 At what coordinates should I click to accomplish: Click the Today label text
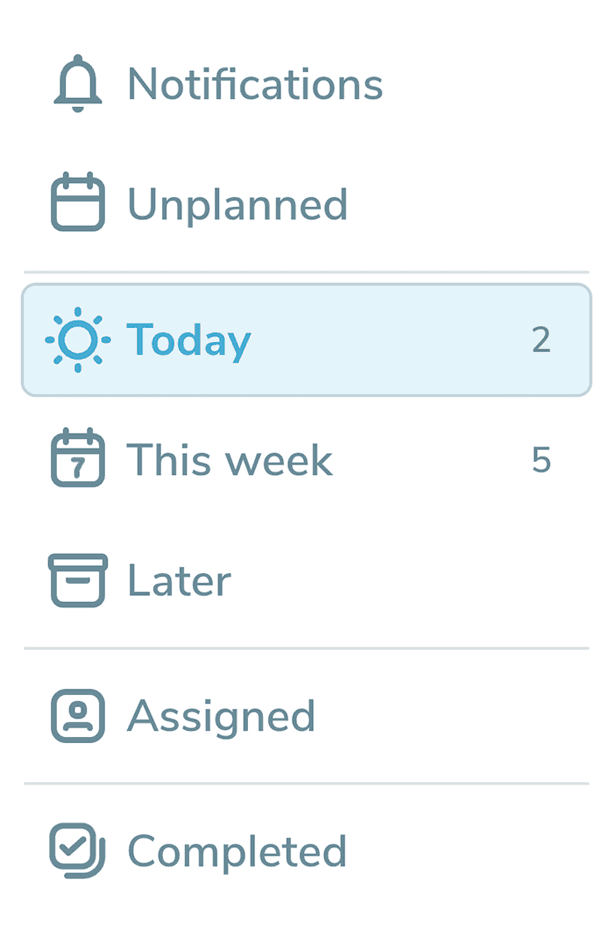(x=188, y=340)
